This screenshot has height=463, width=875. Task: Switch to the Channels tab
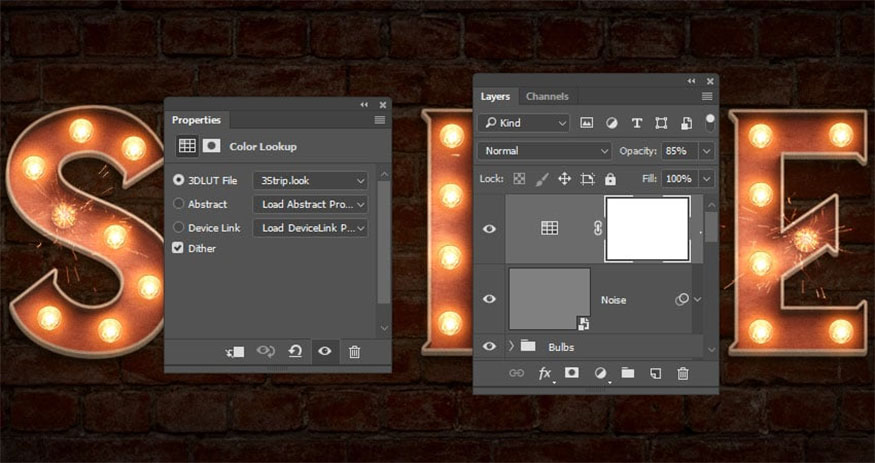tap(547, 97)
